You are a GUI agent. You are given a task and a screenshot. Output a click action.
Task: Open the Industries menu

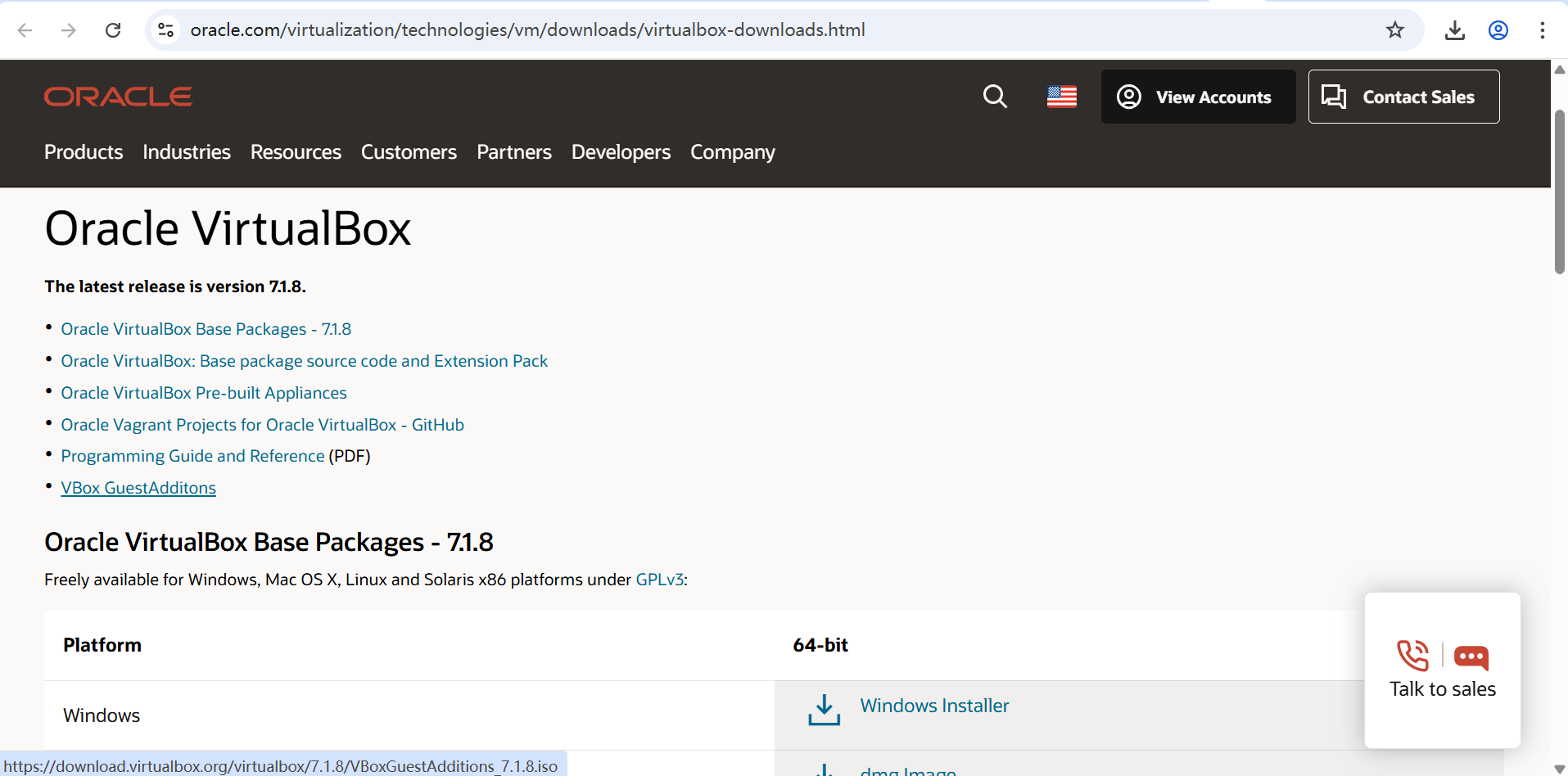[187, 152]
